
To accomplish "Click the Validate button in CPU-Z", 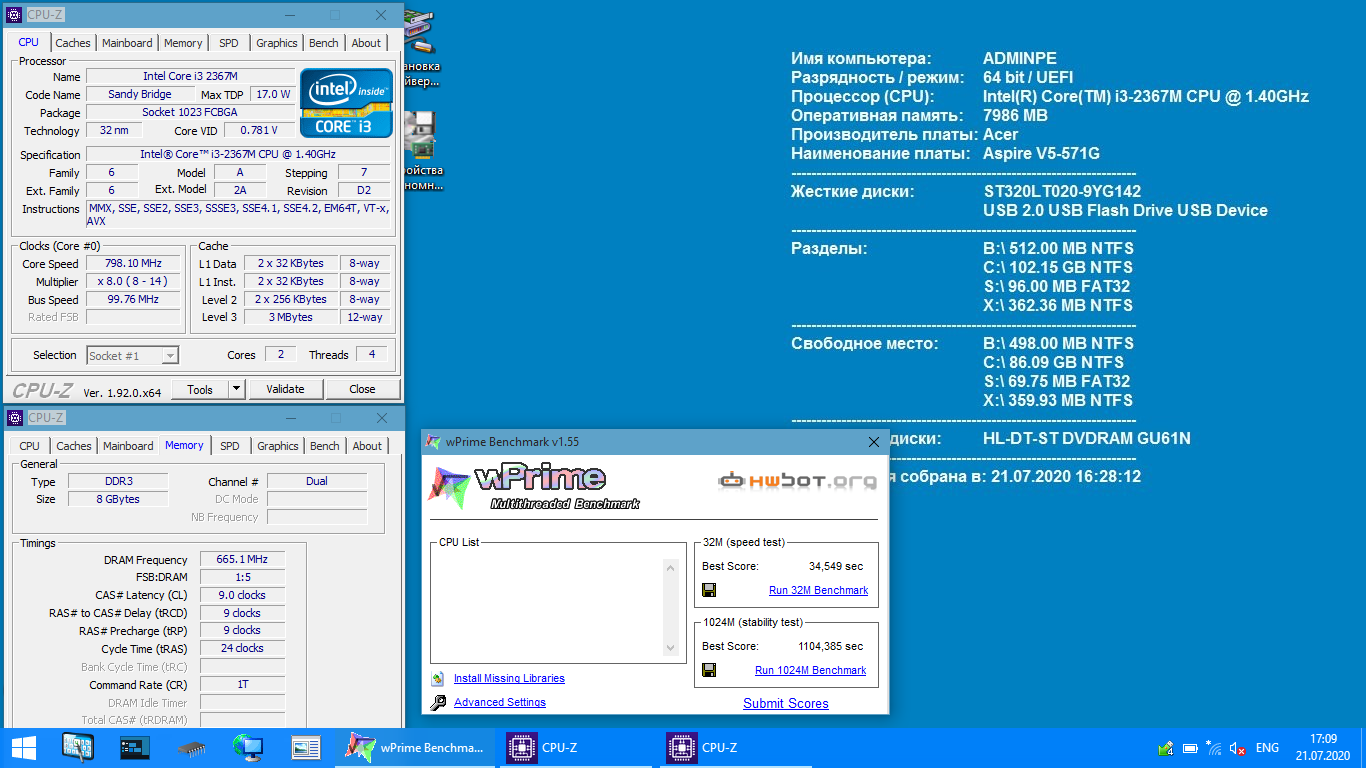I will click(285, 389).
